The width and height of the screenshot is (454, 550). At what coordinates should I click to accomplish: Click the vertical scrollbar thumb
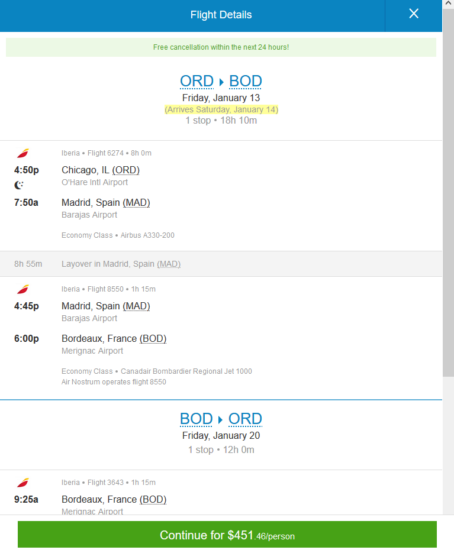(448, 193)
